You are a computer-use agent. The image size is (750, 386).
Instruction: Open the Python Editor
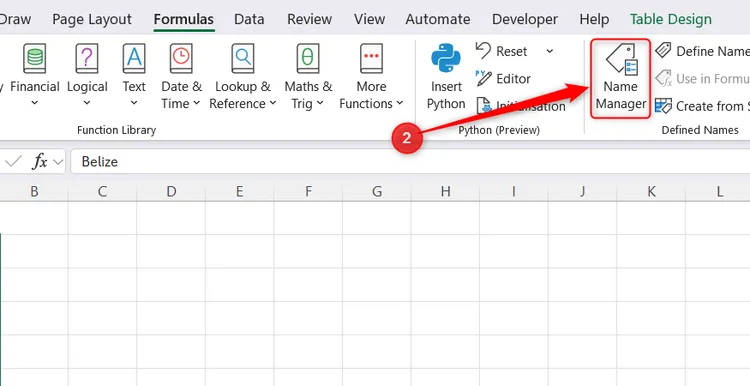503,78
